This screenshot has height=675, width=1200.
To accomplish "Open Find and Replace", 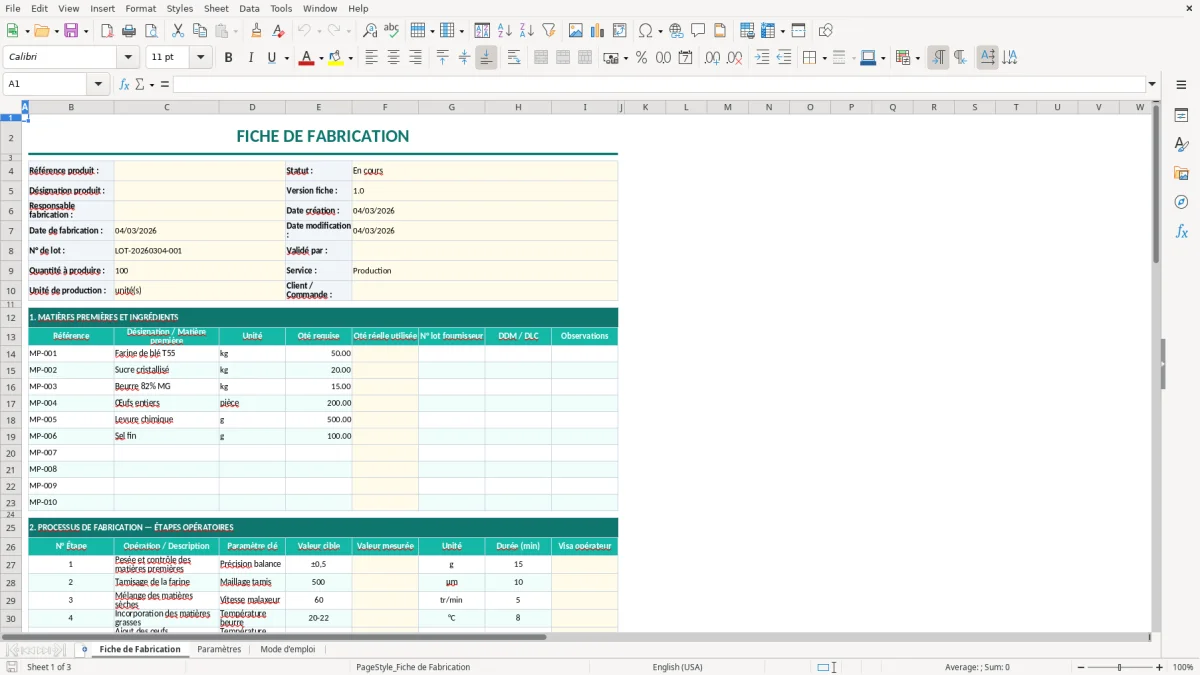I will 370,31.
